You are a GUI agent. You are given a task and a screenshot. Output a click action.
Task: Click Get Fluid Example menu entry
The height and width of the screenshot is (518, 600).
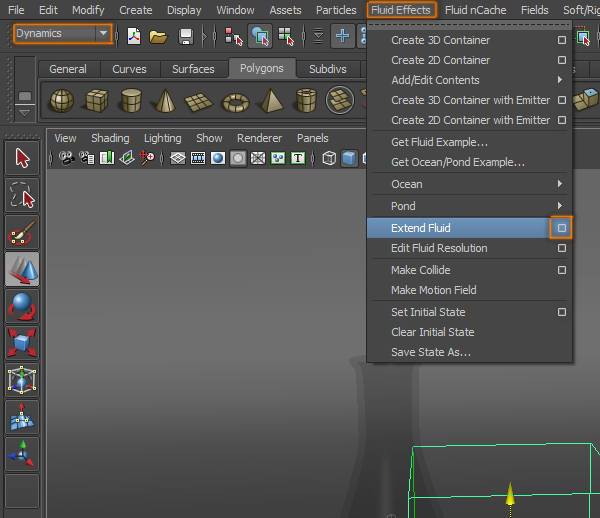pyautogui.click(x=439, y=142)
